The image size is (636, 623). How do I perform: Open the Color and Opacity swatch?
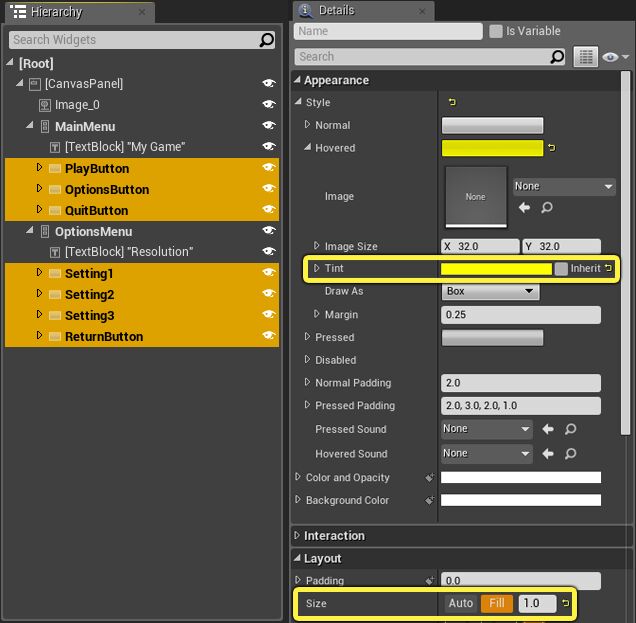click(521, 477)
